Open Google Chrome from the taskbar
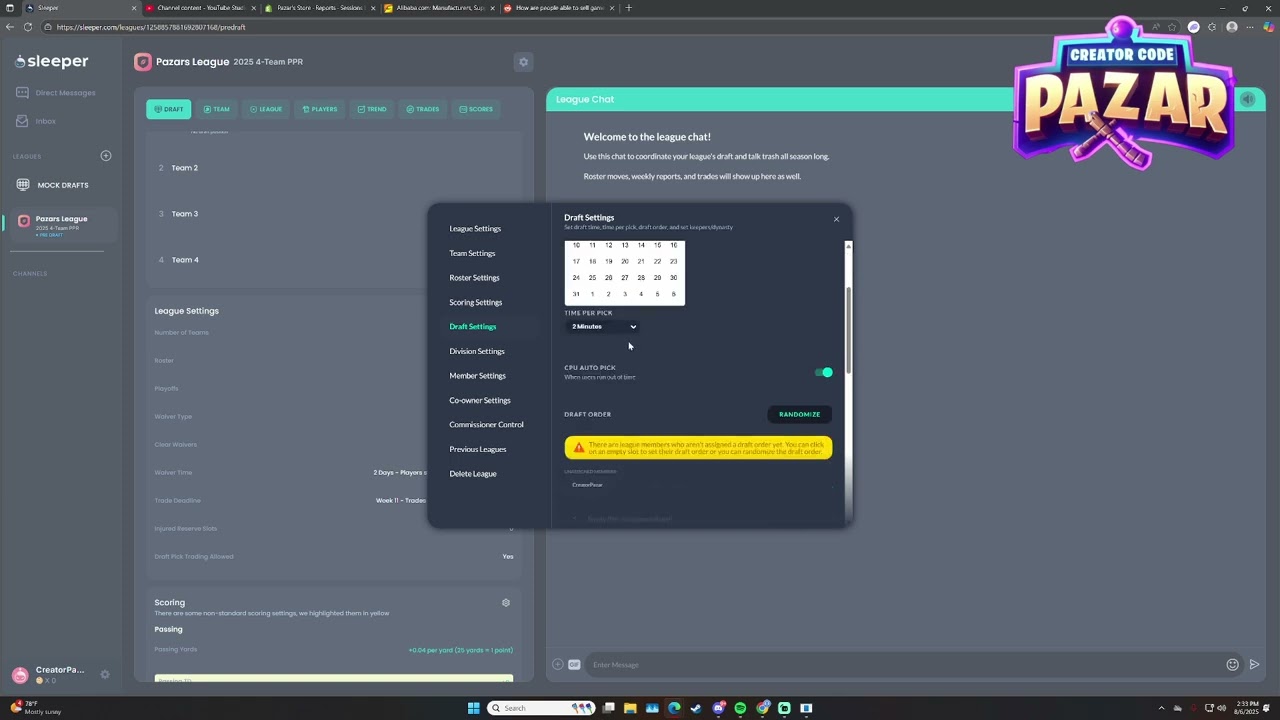 (x=762, y=708)
